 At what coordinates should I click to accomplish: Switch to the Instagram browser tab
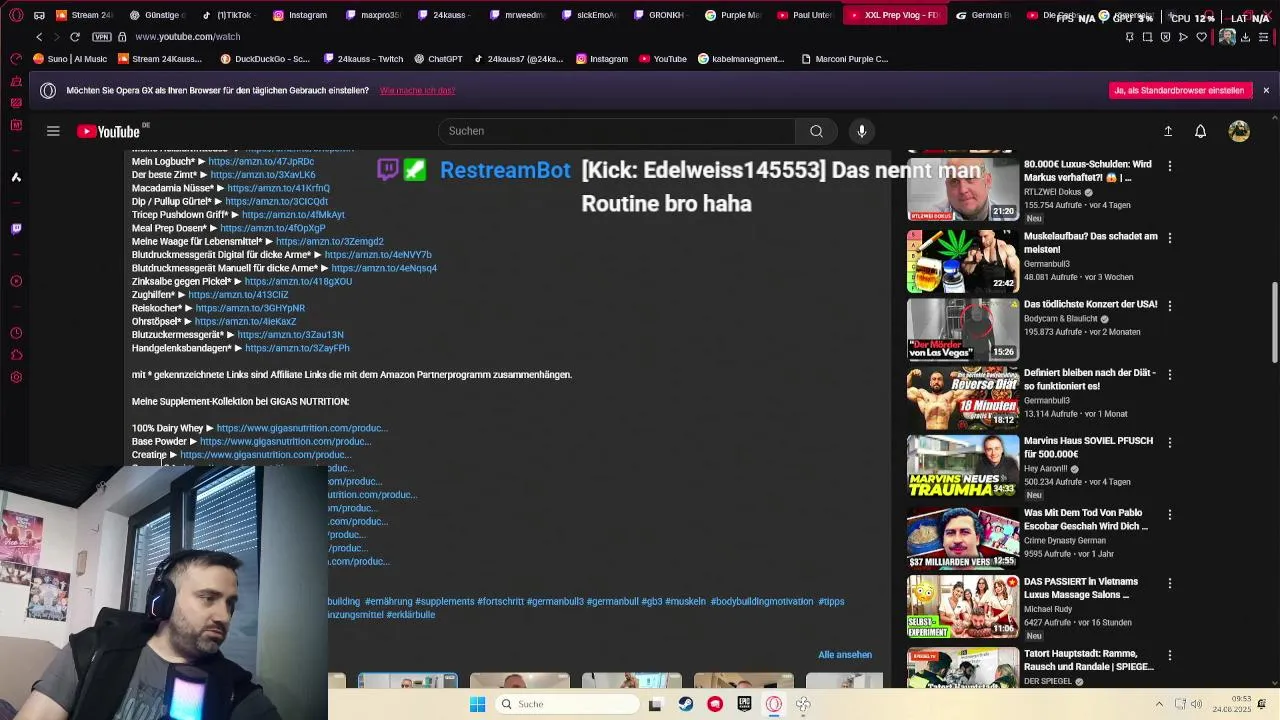click(x=300, y=16)
